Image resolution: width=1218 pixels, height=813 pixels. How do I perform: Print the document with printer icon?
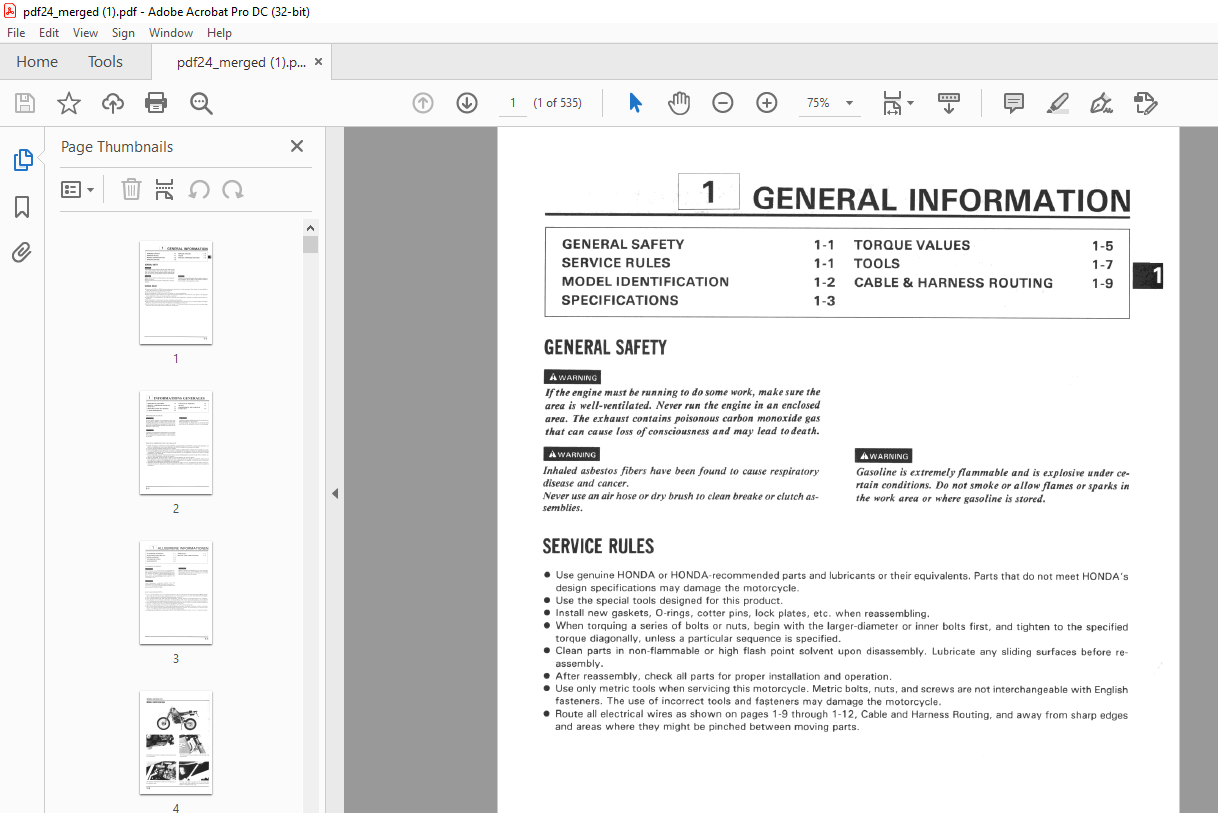156,103
